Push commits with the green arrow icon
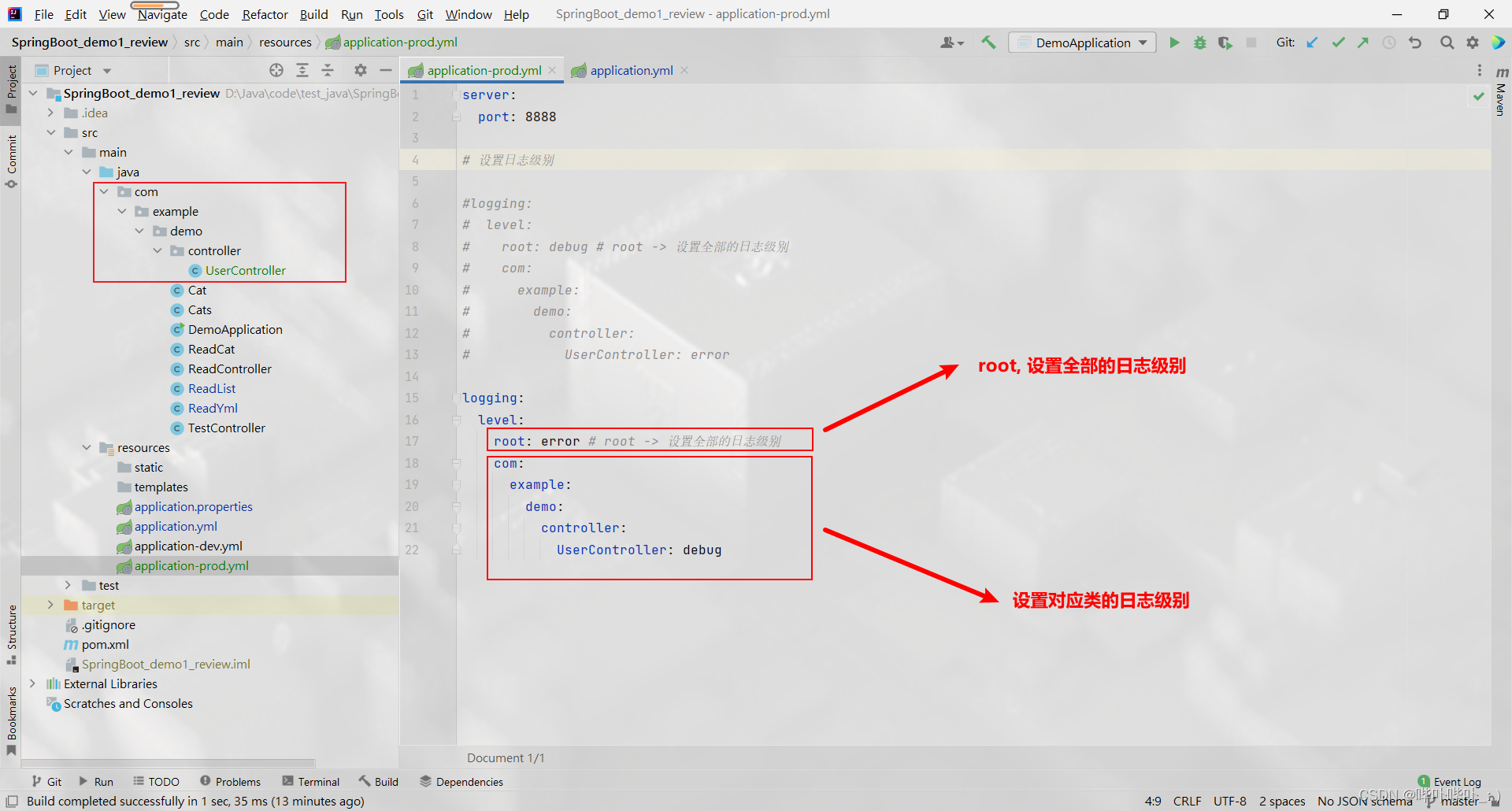 click(1363, 43)
